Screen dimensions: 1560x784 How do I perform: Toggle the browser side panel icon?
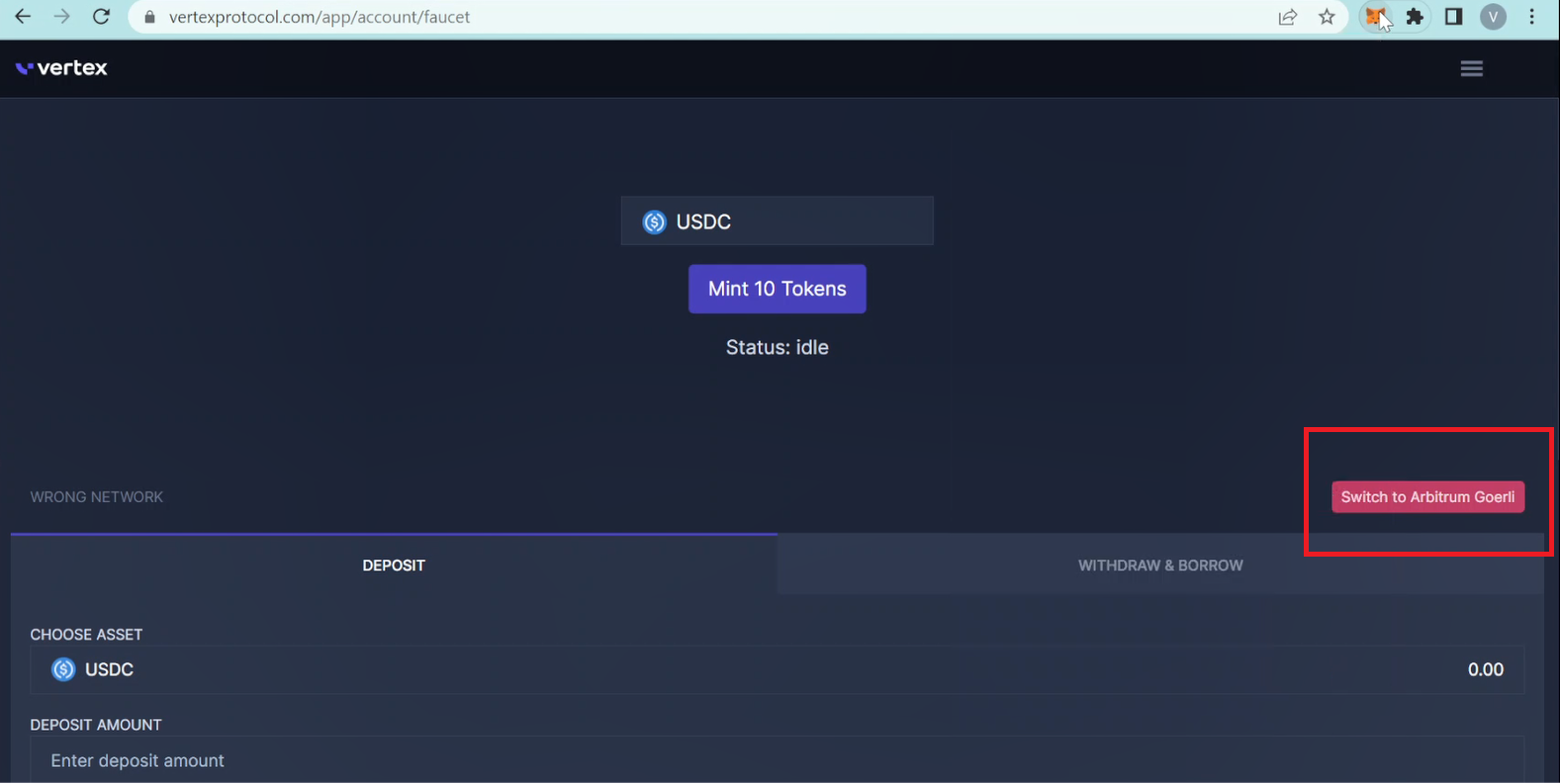[1453, 17]
